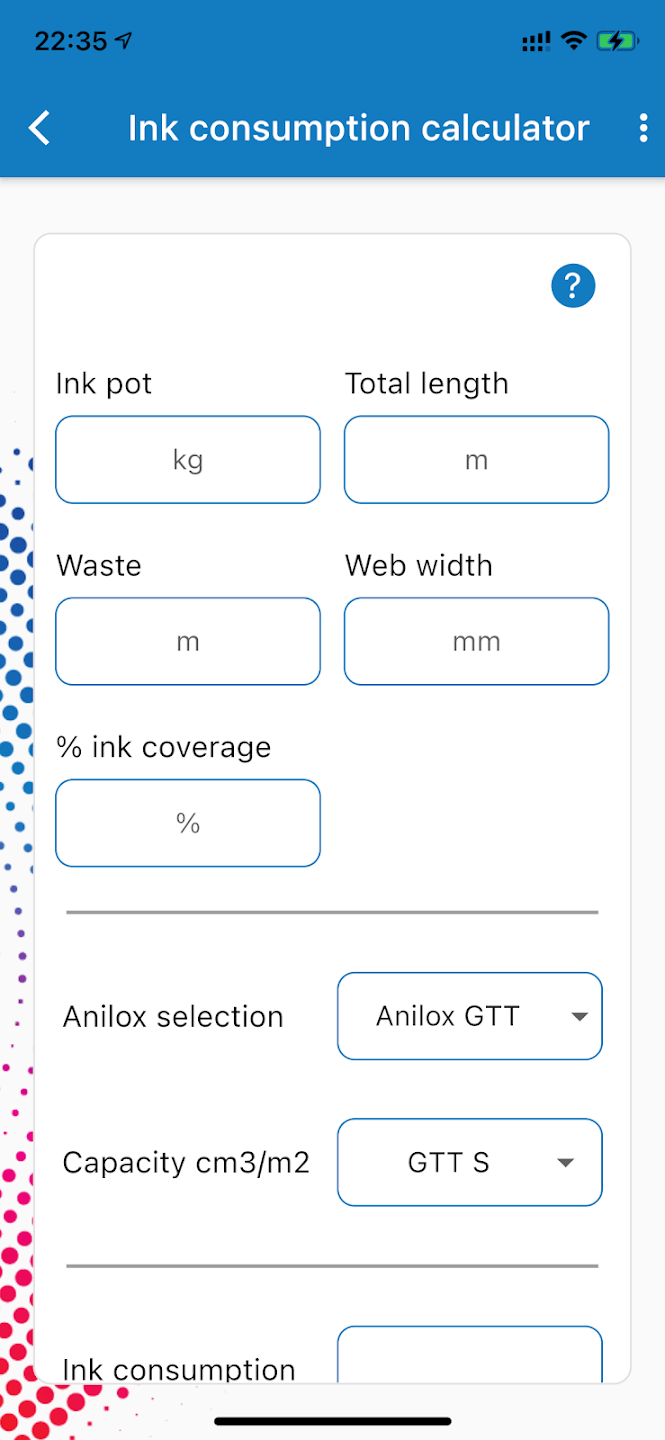Open the Anilox selection dropdown
Image resolution: width=665 pixels, height=1440 pixels.
pos(469,1016)
